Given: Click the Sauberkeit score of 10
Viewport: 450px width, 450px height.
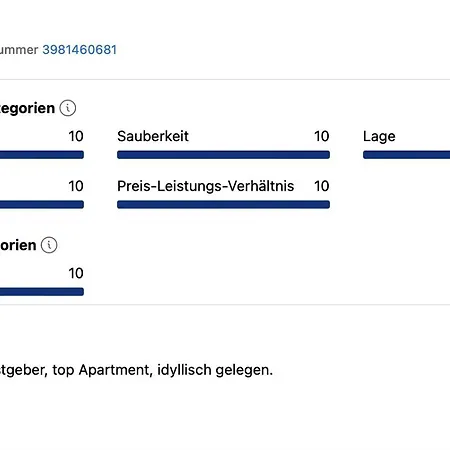Looking at the screenshot, I should (x=321, y=136).
